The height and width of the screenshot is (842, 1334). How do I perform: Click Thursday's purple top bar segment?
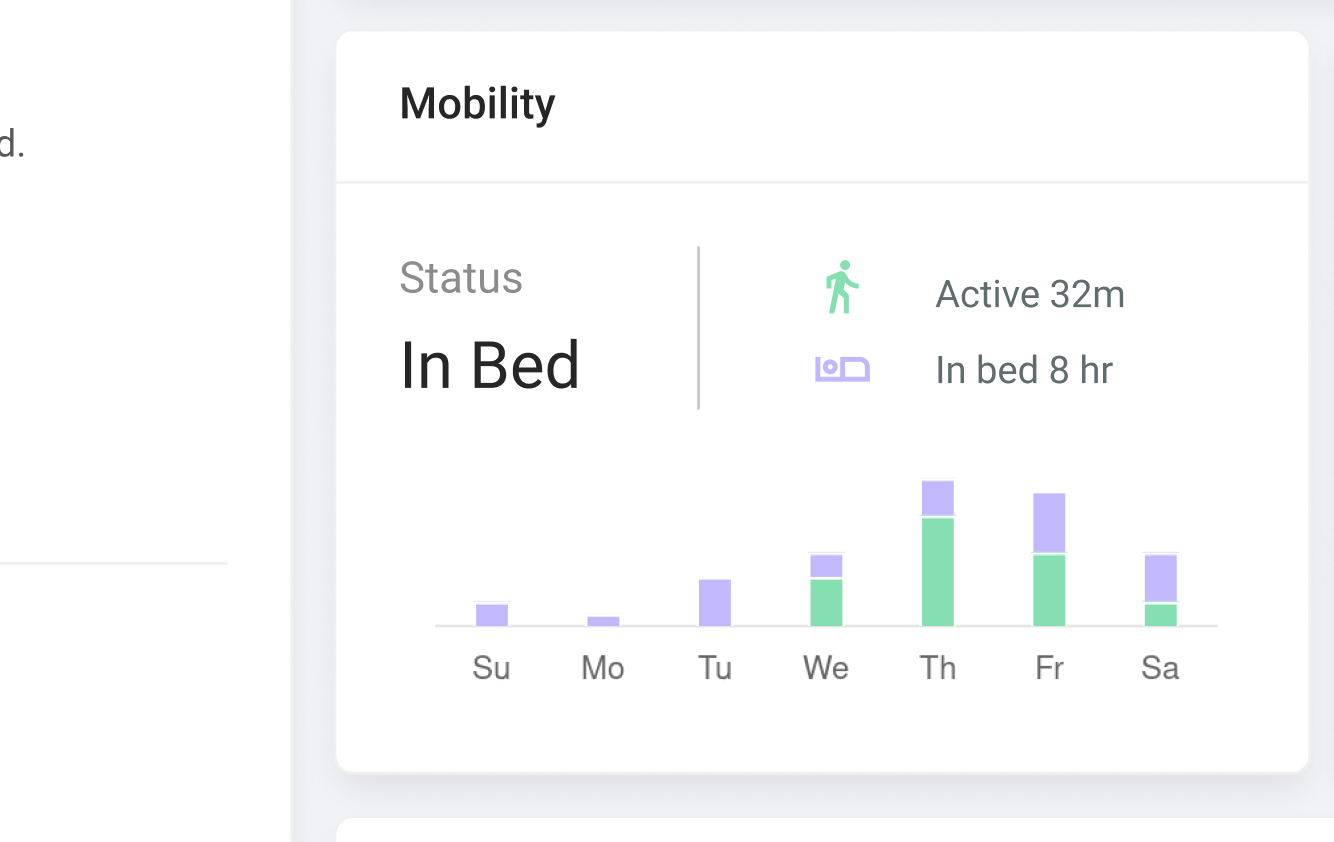(938, 498)
